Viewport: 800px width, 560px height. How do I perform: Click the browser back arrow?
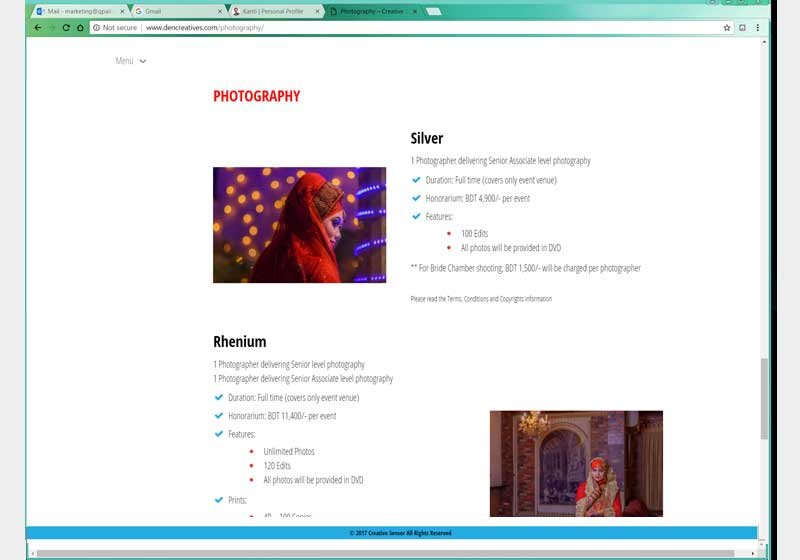(38, 28)
